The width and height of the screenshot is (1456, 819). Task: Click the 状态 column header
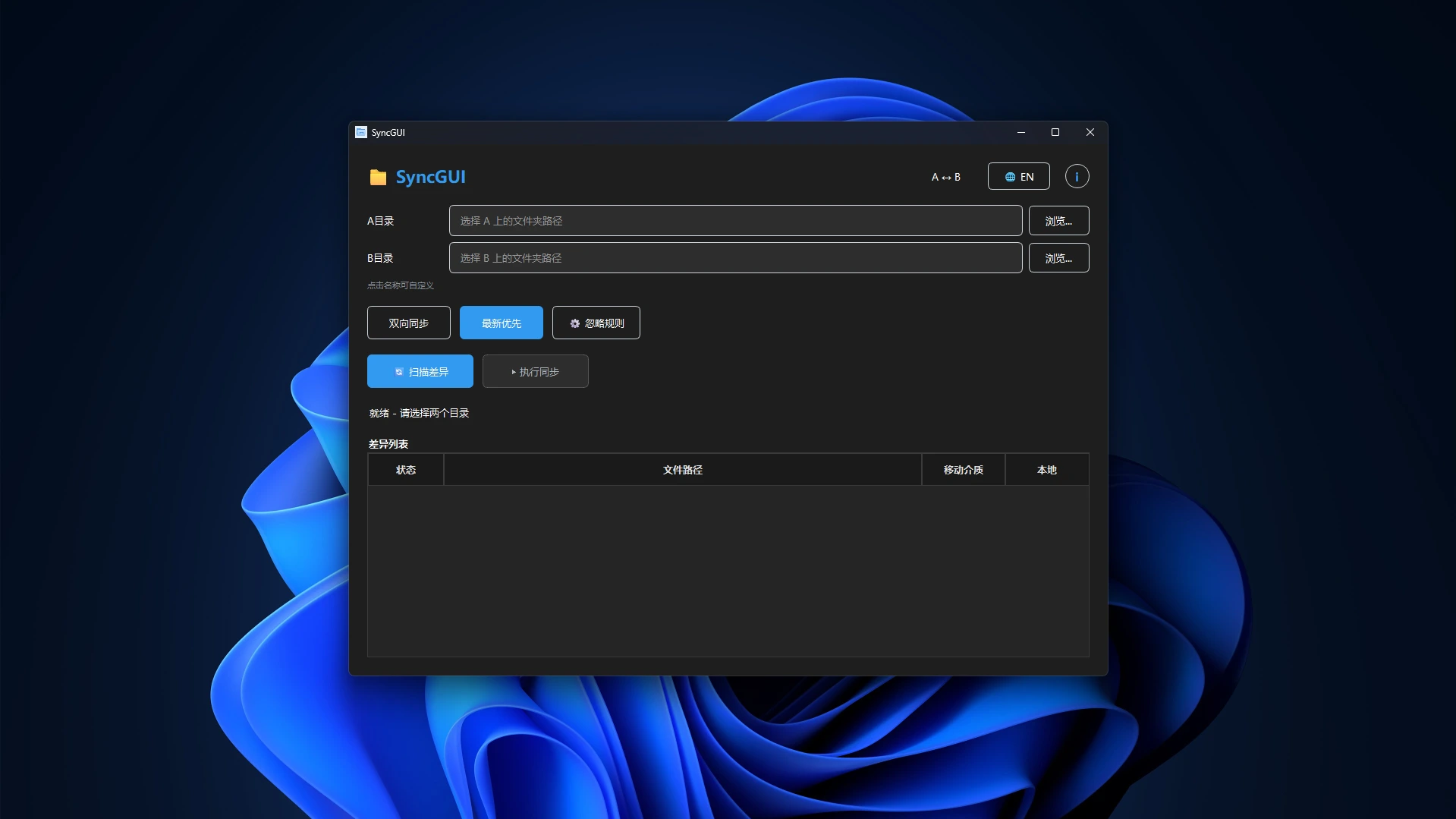[406, 470]
